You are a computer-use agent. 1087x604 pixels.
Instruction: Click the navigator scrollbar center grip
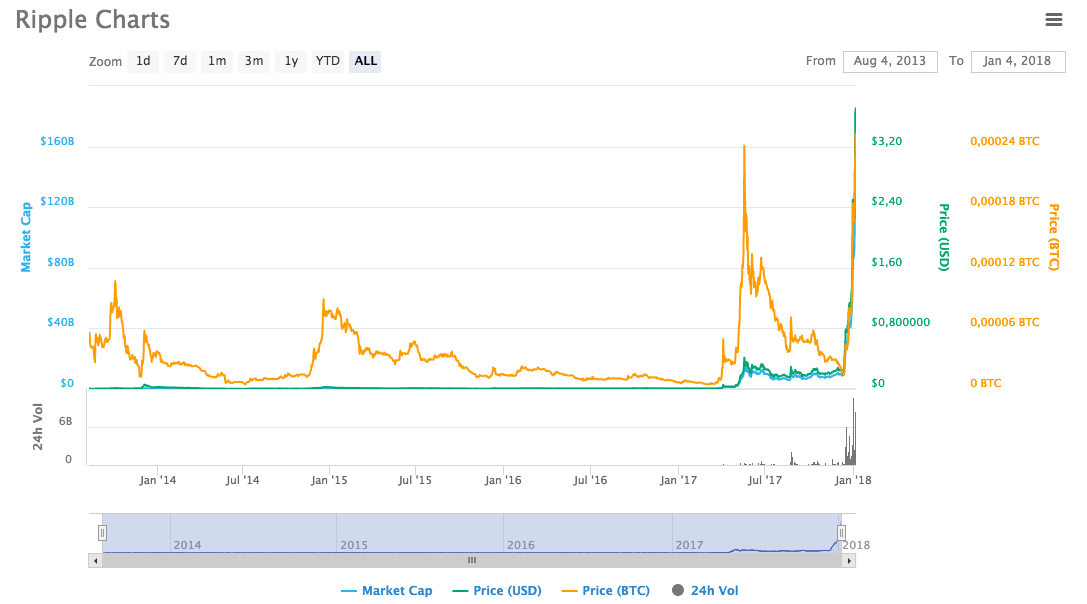(472, 561)
